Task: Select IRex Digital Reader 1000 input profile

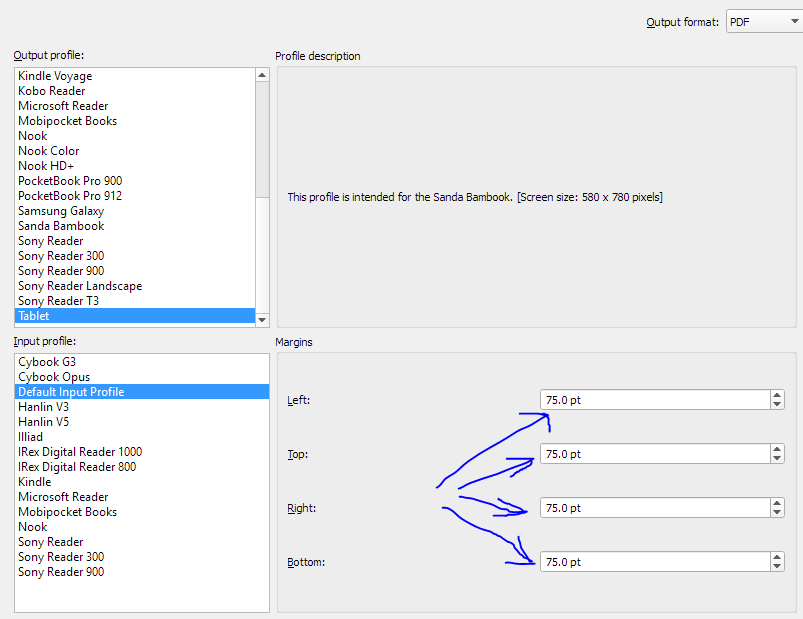Action: pyautogui.click(x=142, y=452)
